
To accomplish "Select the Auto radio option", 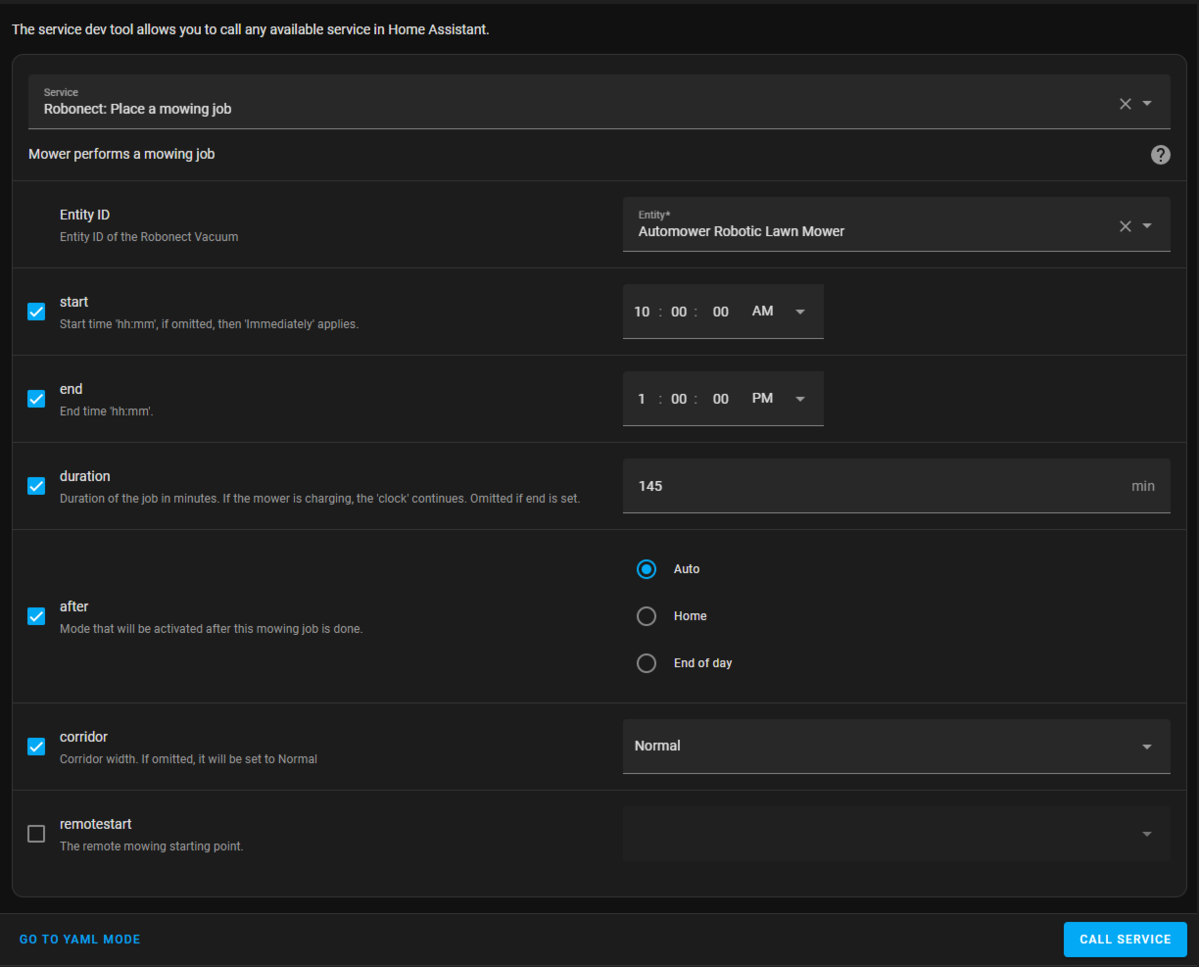I will (x=646, y=569).
